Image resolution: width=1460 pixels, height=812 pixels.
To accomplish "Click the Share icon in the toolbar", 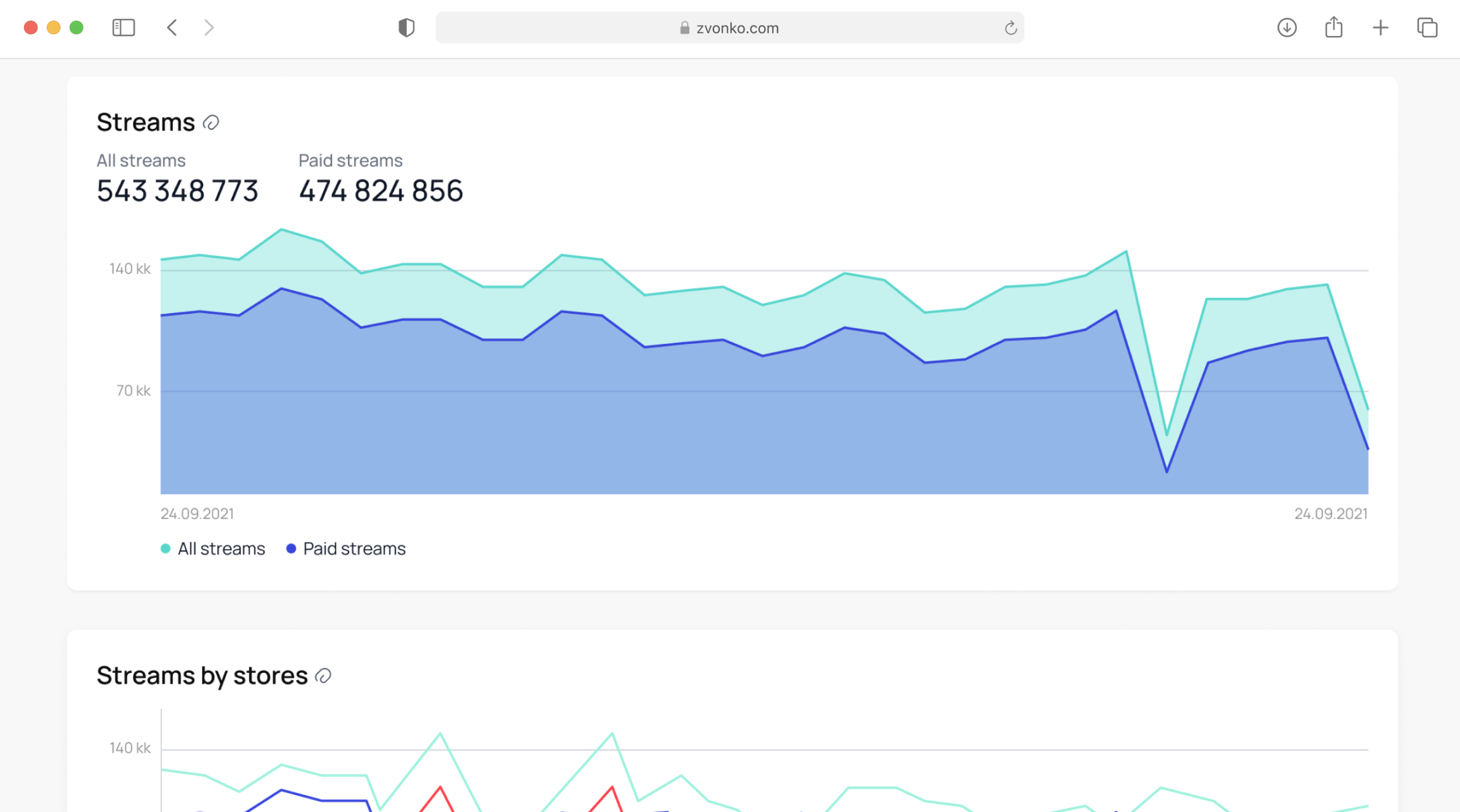I will click(1333, 28).
